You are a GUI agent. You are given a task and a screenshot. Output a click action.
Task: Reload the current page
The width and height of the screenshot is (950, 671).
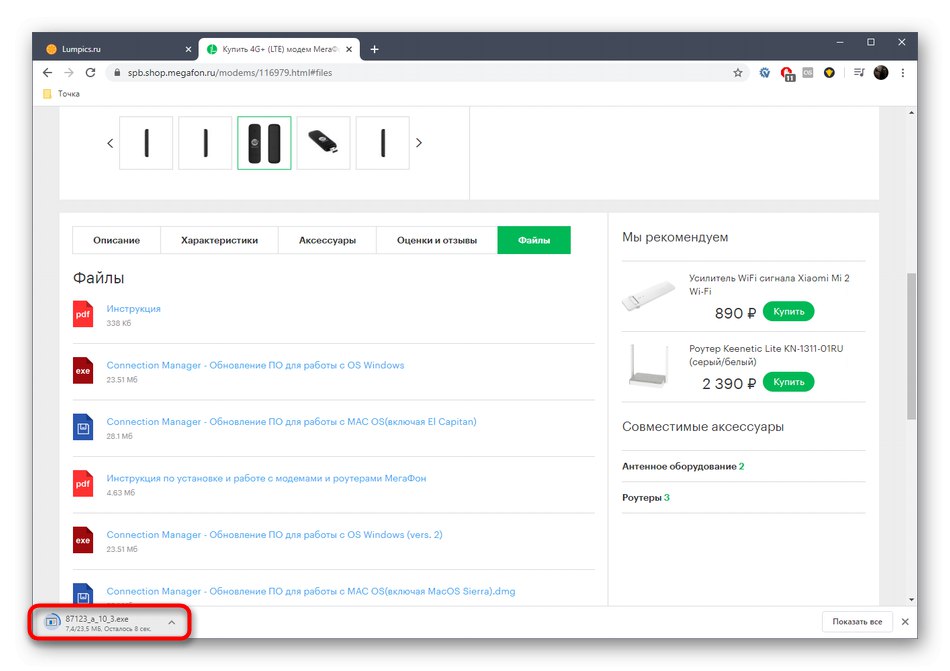[x=90, y=73]
